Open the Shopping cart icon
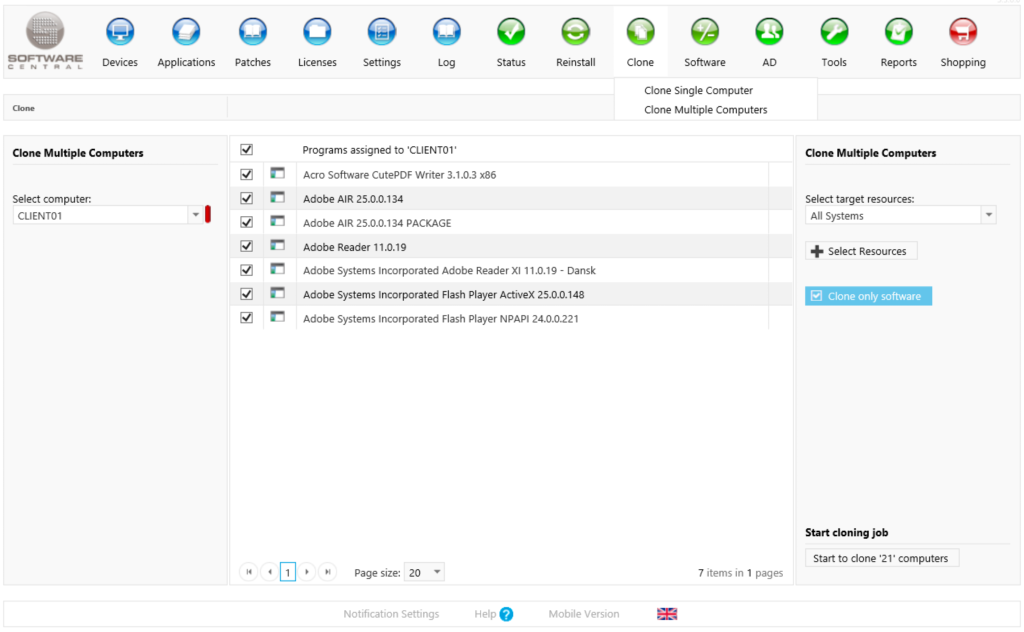The width and height of the screenshot is (1024, 632). click(x=963, y=32)
